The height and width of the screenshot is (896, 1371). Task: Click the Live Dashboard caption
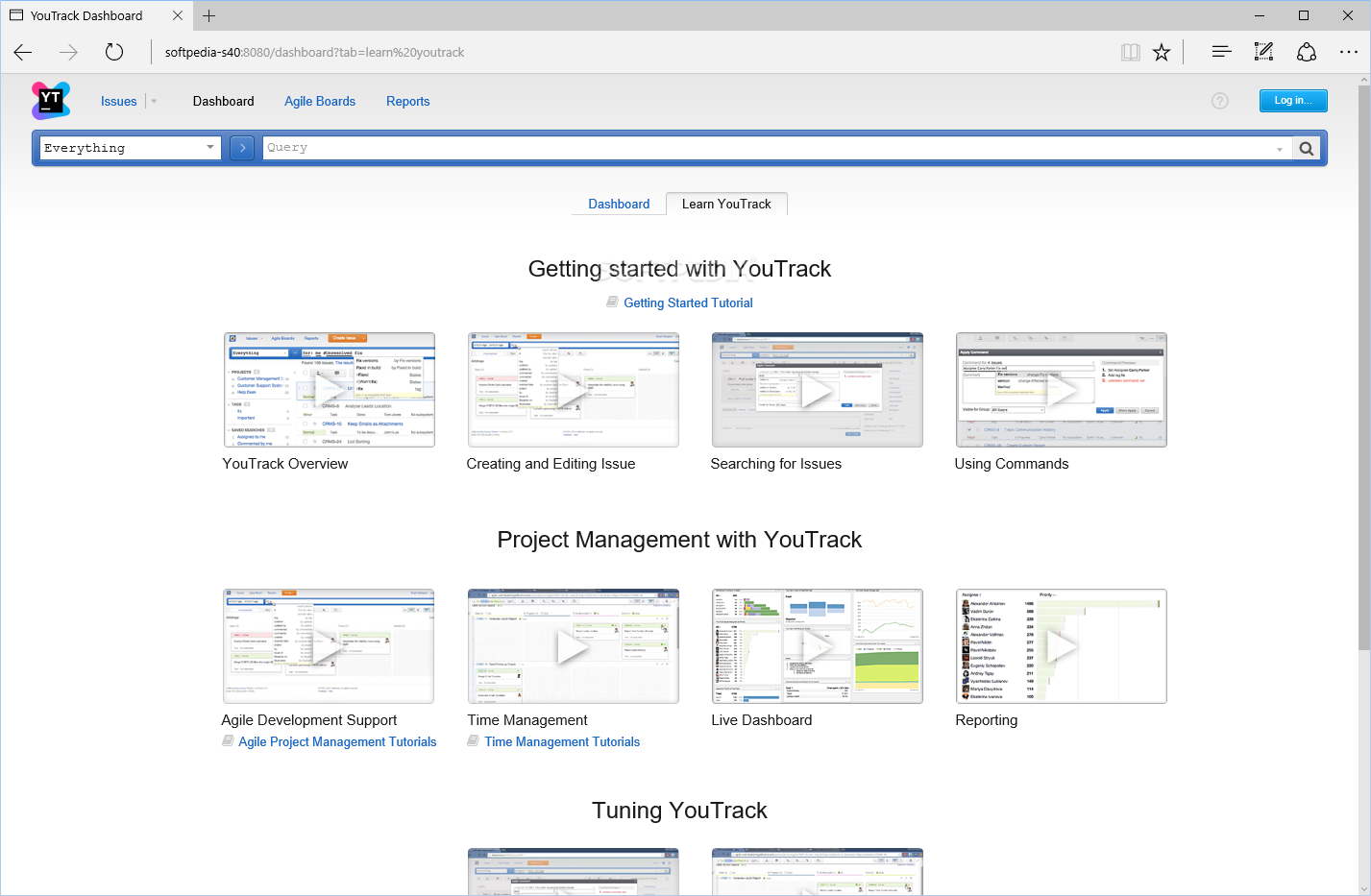[x=762, y=720]
